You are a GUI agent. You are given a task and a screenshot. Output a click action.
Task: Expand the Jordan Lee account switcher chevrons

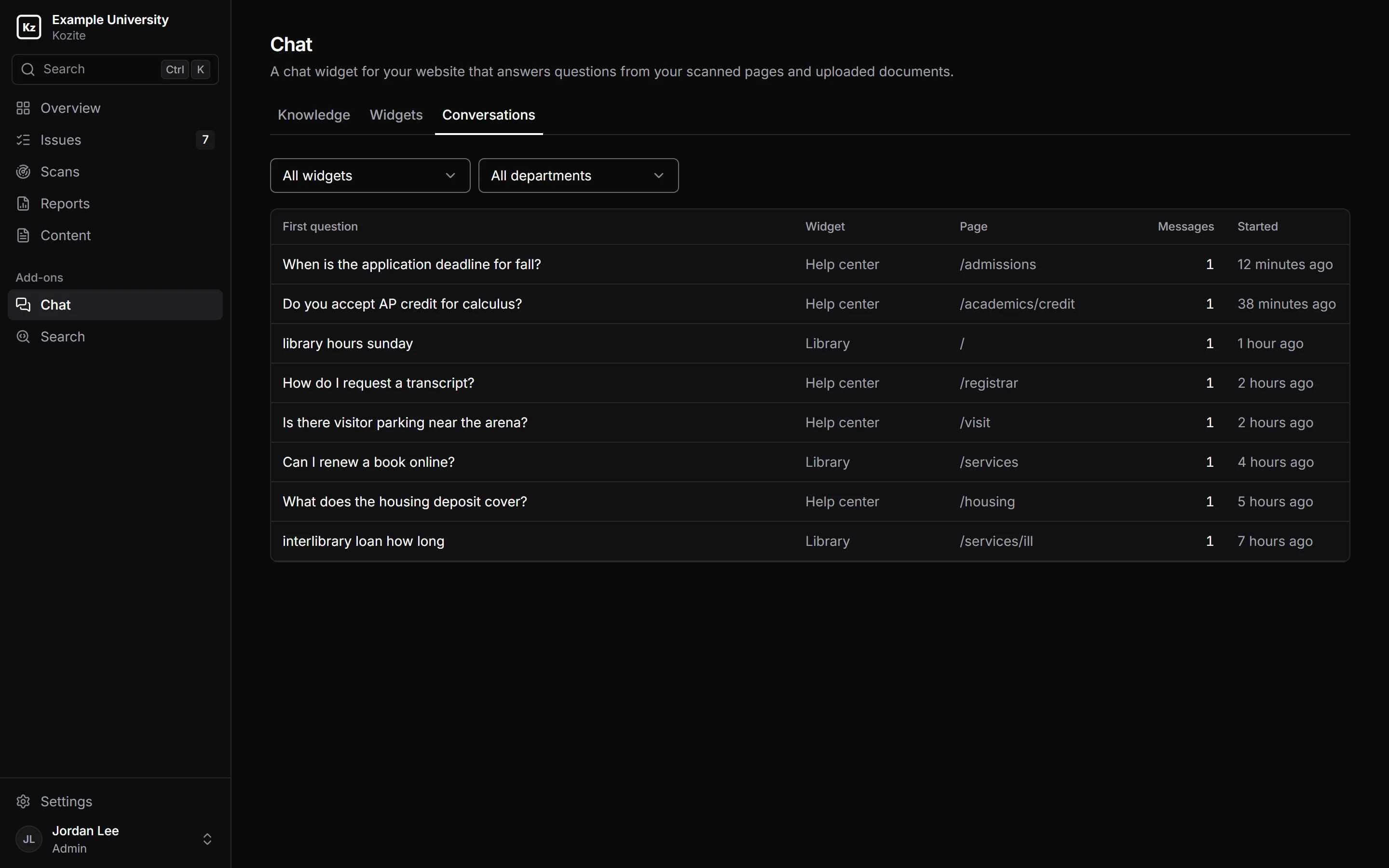pos(207,839)
